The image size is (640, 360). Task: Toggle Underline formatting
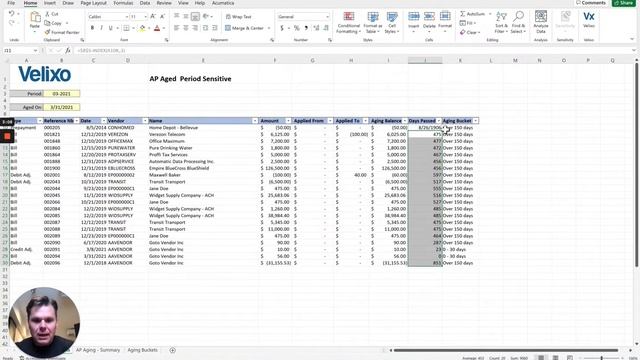tap(110, 28)
